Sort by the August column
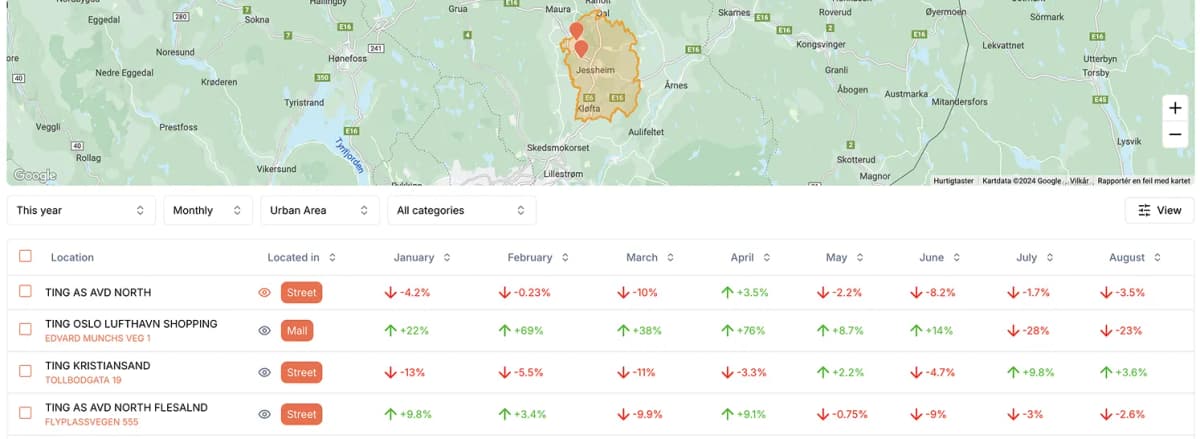The width and height of the screenshot is (1200, 439). pos(1135,257)
